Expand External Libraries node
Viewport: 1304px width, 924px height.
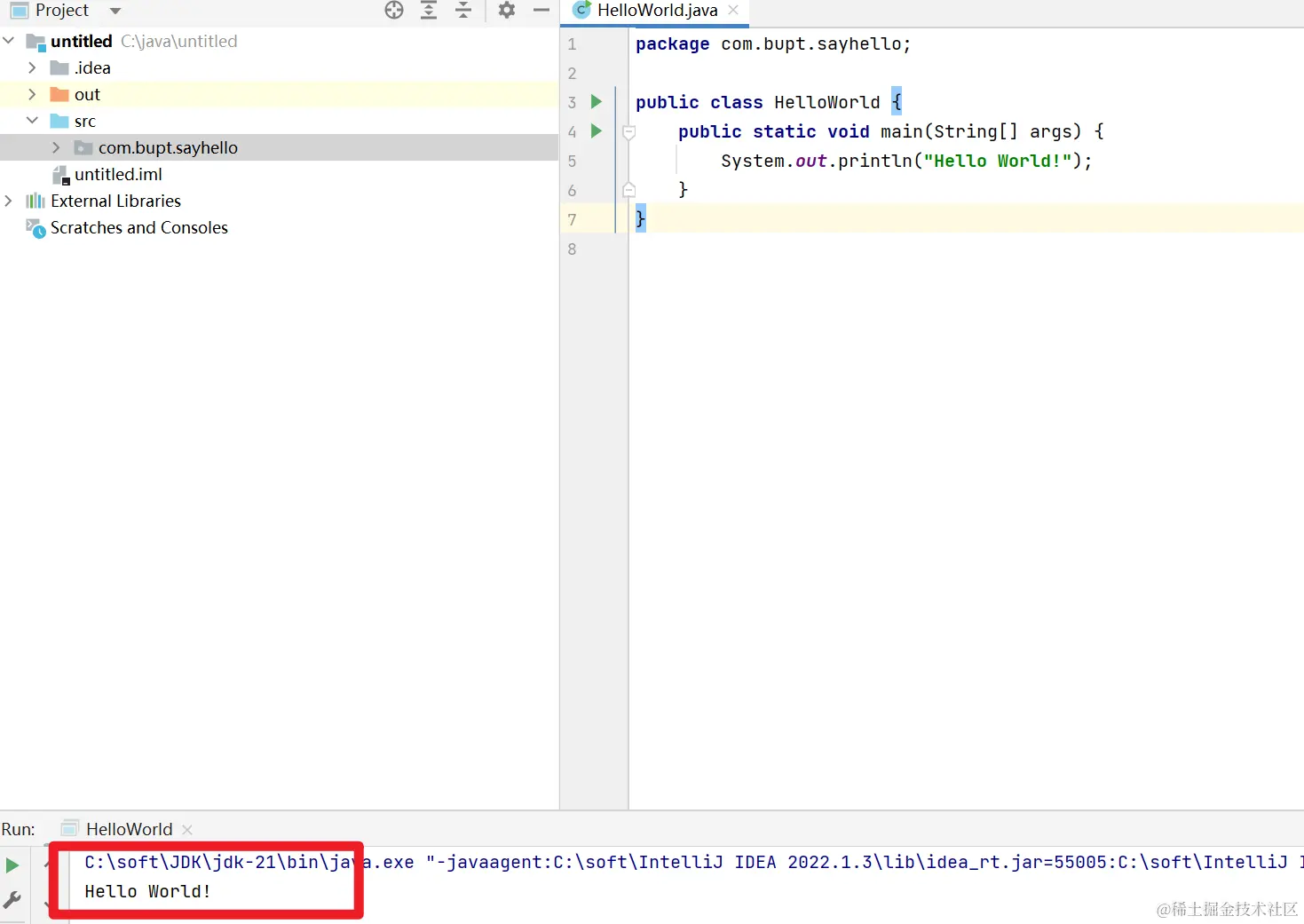tap(9, 201)
